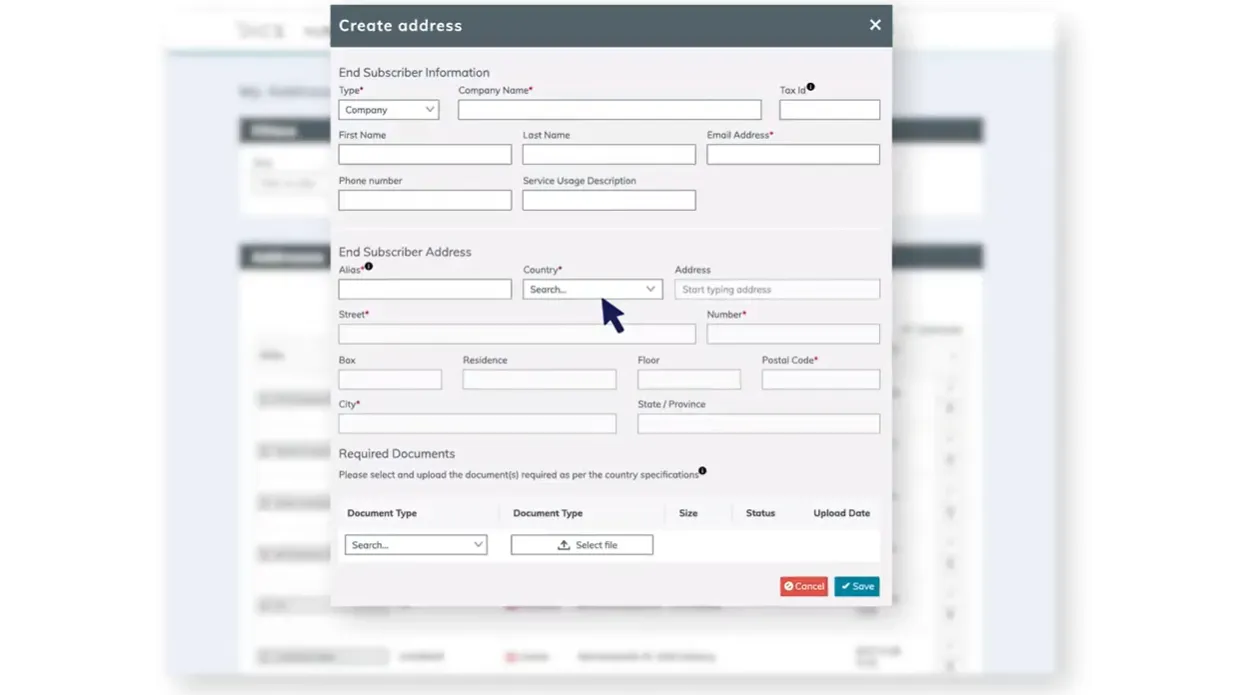Click the cancel icon on Cancel button
This screenshot has height=695, width=1247.
[788, 586]
